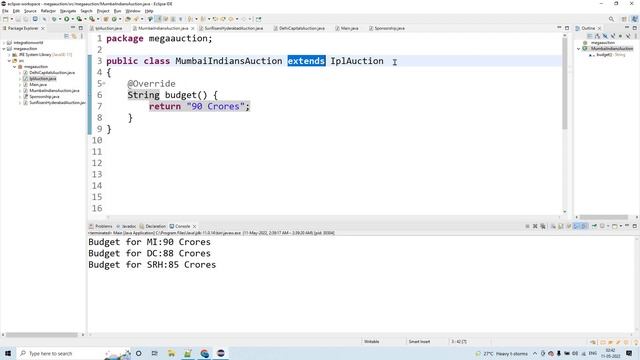Toggle Hide Static members in Outline toolbar

613,36
